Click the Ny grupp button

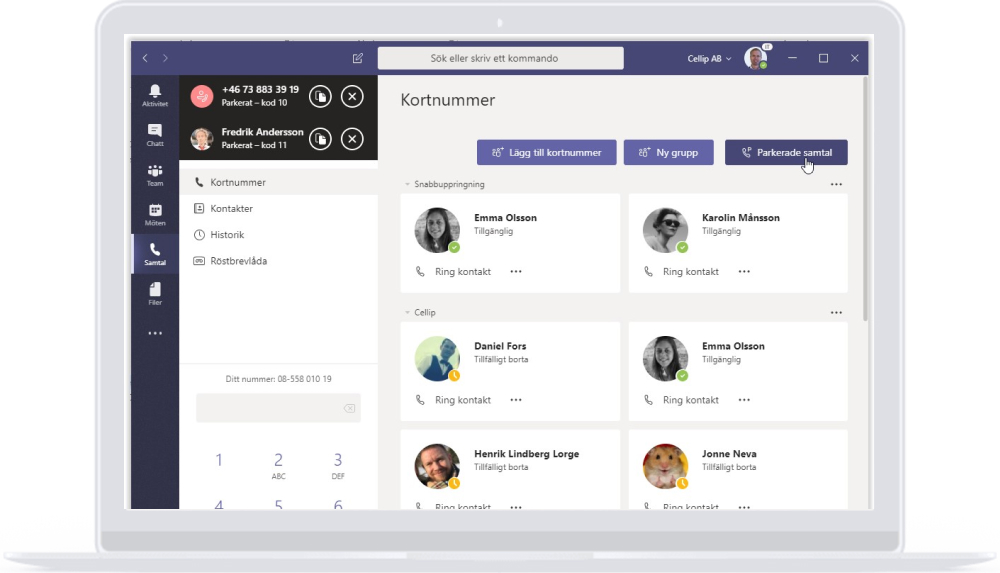(668, 153)
